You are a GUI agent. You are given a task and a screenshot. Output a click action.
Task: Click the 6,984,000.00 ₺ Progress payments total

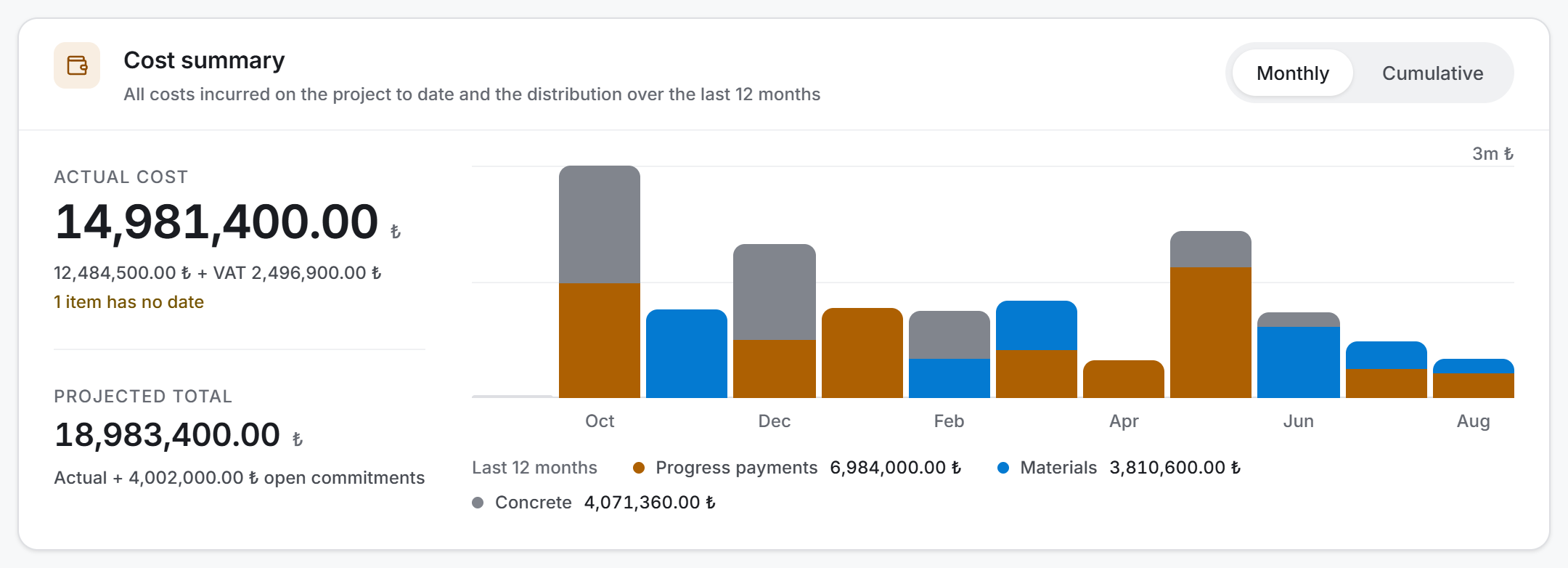895,468
